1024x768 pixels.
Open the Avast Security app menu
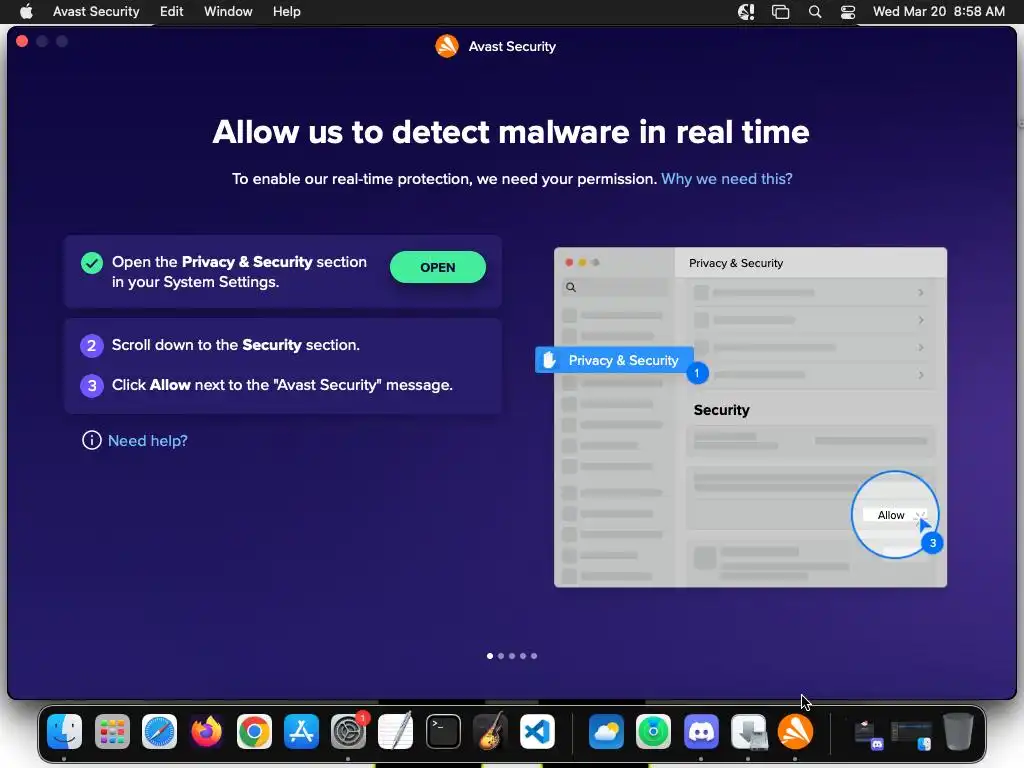pyautogui.click(x=96, y=11)
